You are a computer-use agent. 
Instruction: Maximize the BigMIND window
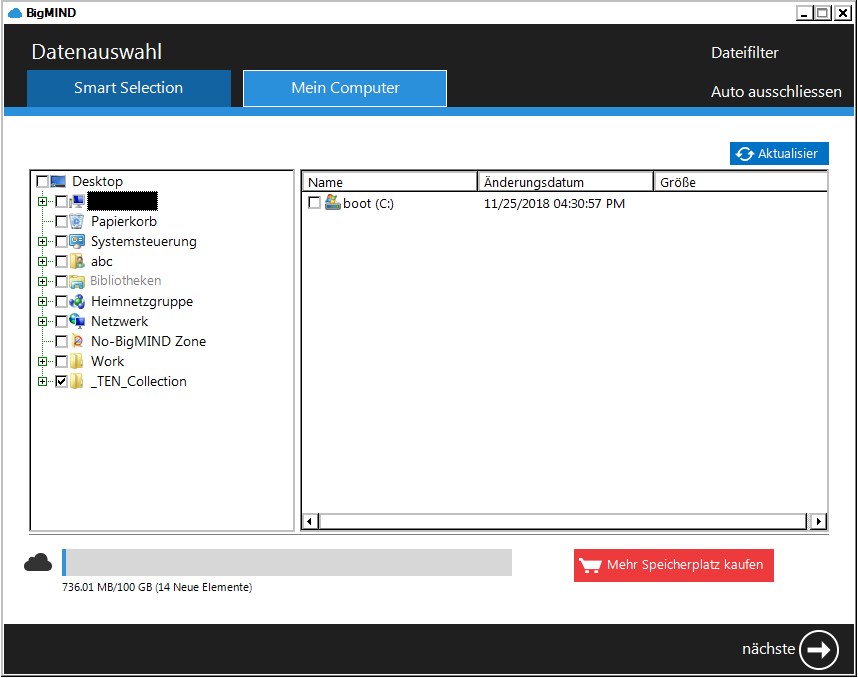tap(822, 13)
